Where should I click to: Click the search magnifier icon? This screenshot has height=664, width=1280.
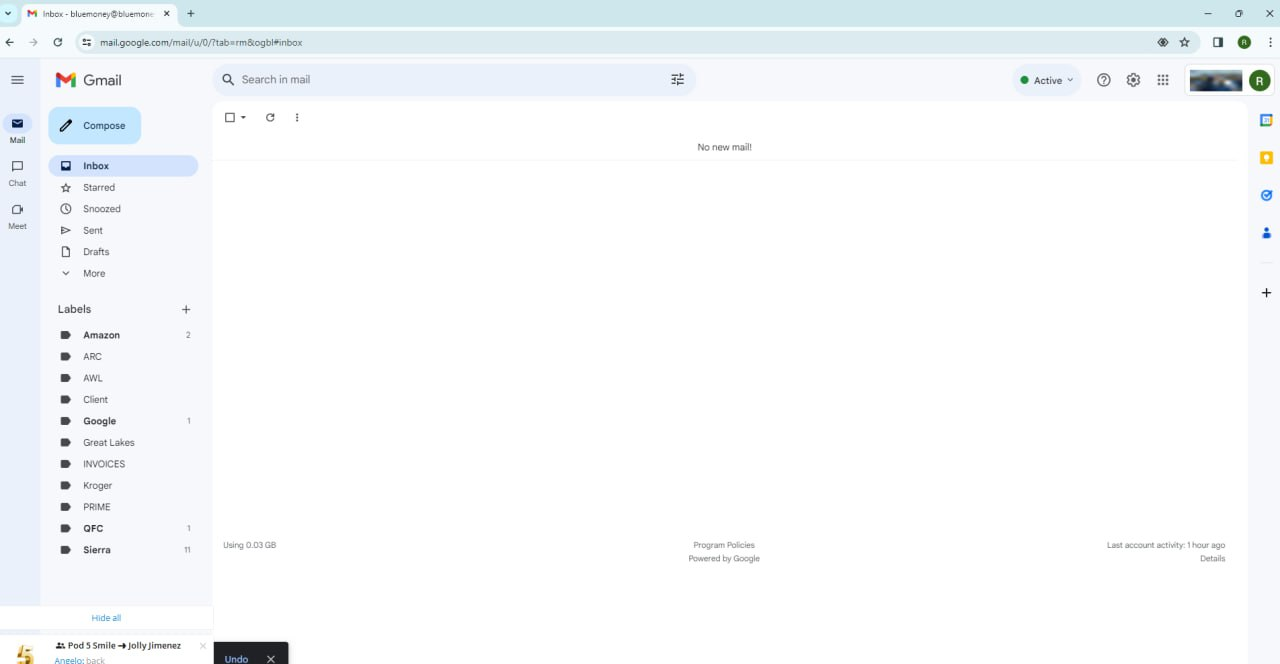228,80
